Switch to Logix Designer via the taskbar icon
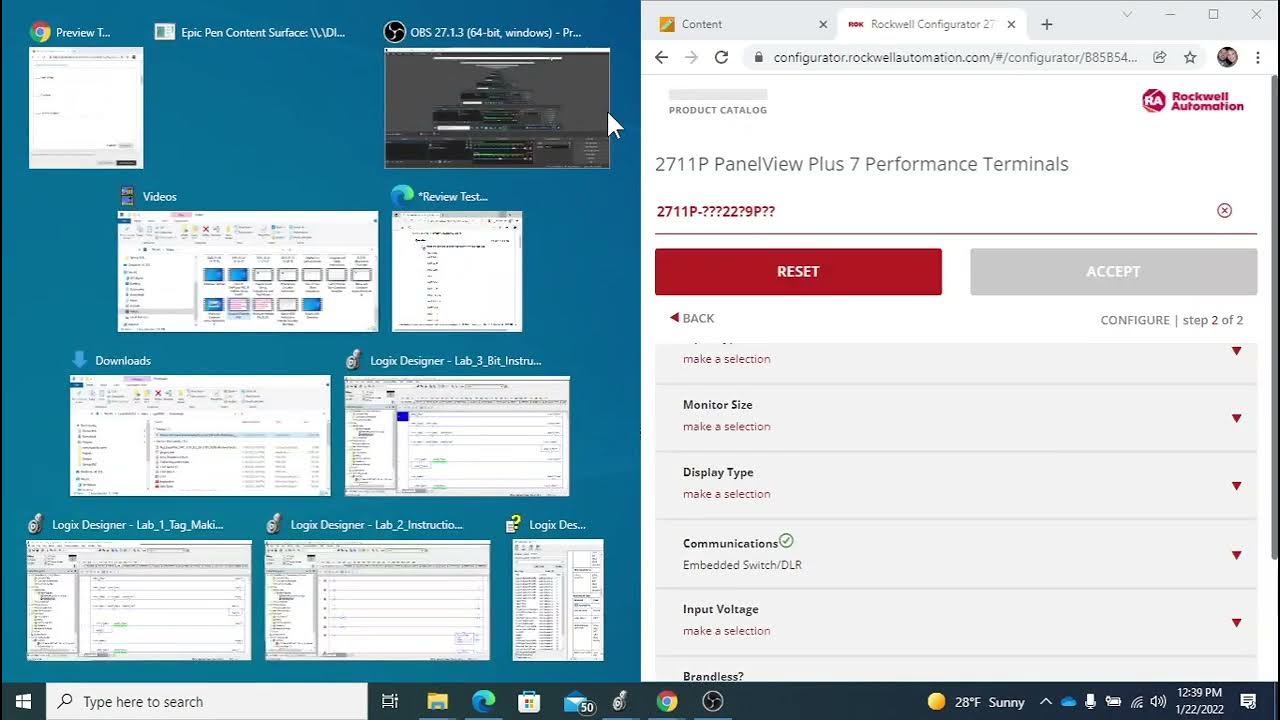 click(x=621, y=702)
